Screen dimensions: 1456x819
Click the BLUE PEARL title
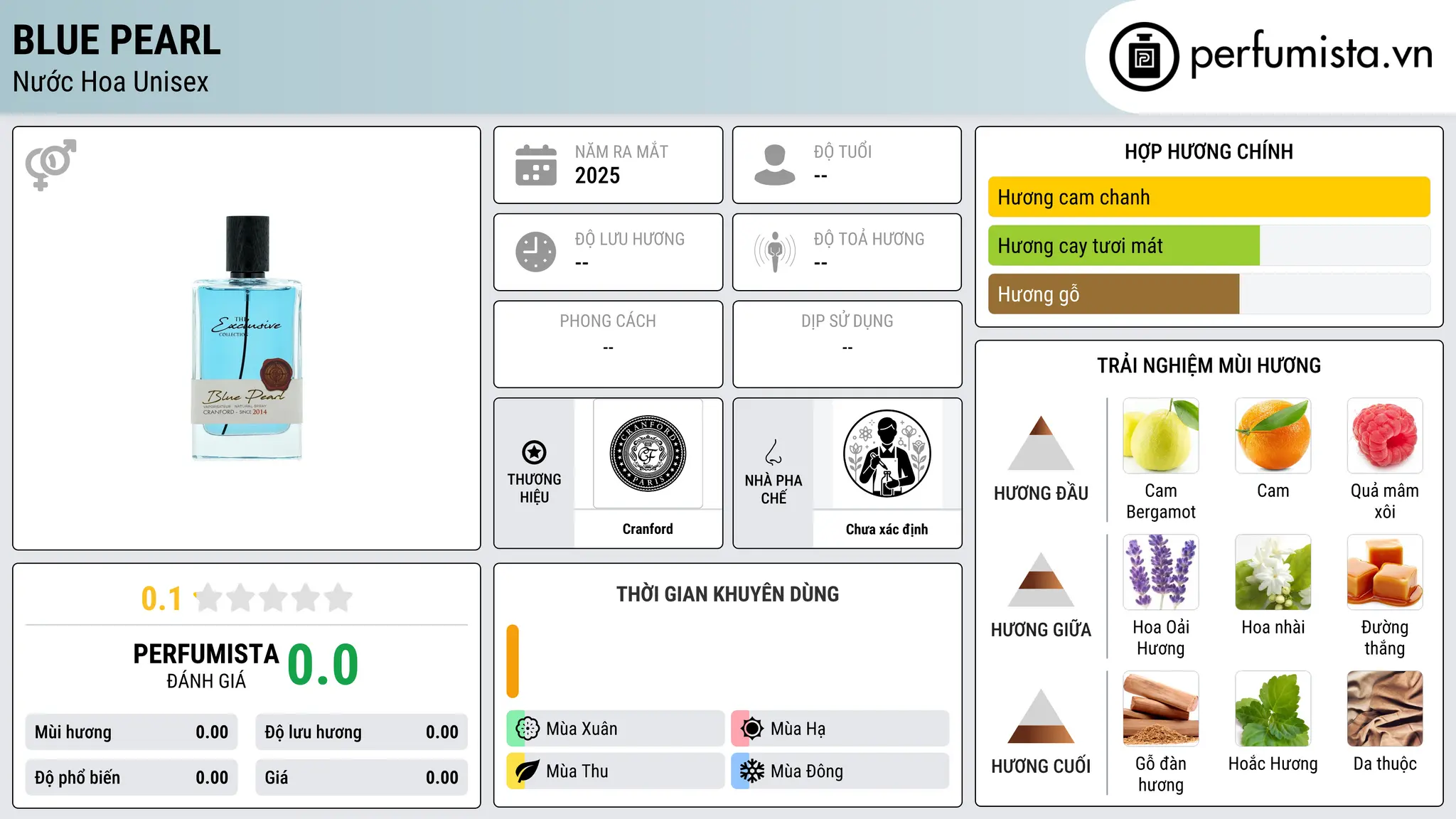117,41
